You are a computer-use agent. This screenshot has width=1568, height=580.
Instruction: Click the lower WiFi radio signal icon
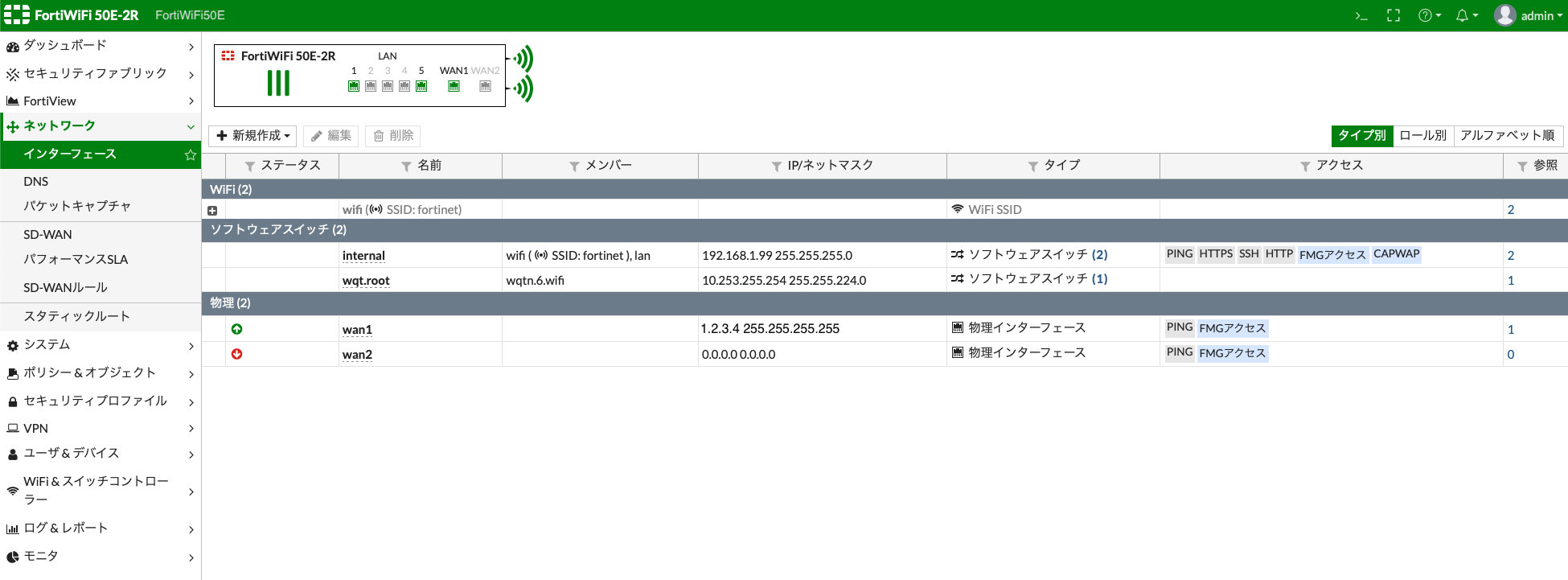coord(523,88)
